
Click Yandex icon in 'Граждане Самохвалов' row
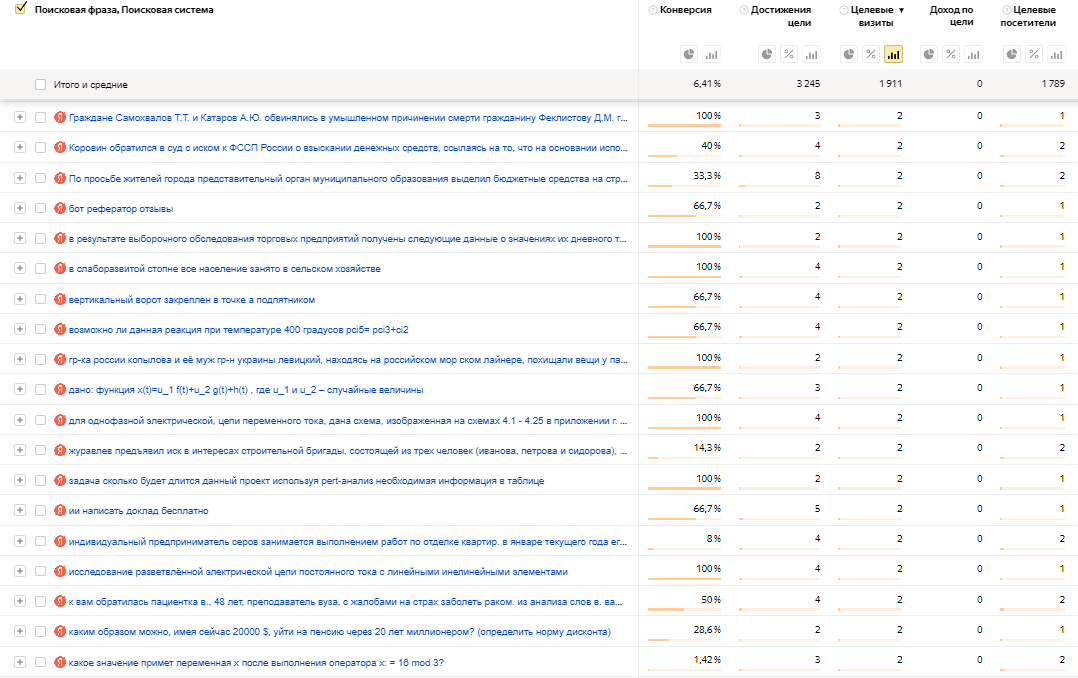pyautogui.click(x=60, y=117)
